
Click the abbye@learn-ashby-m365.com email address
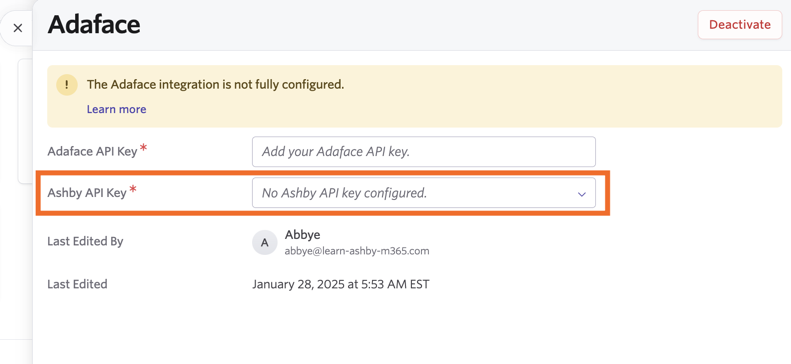[x=357, y=251]
